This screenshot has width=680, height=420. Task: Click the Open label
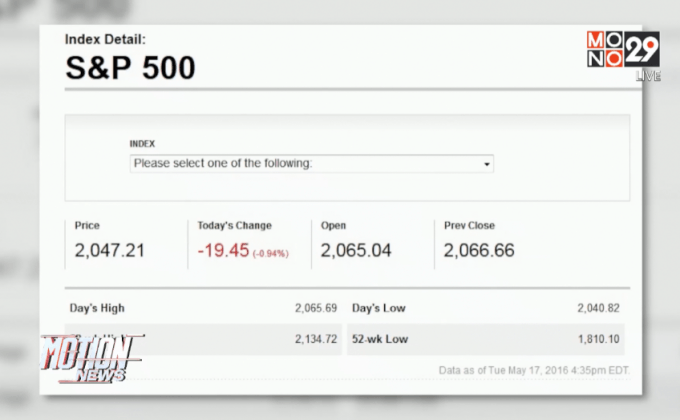(333, 226)
